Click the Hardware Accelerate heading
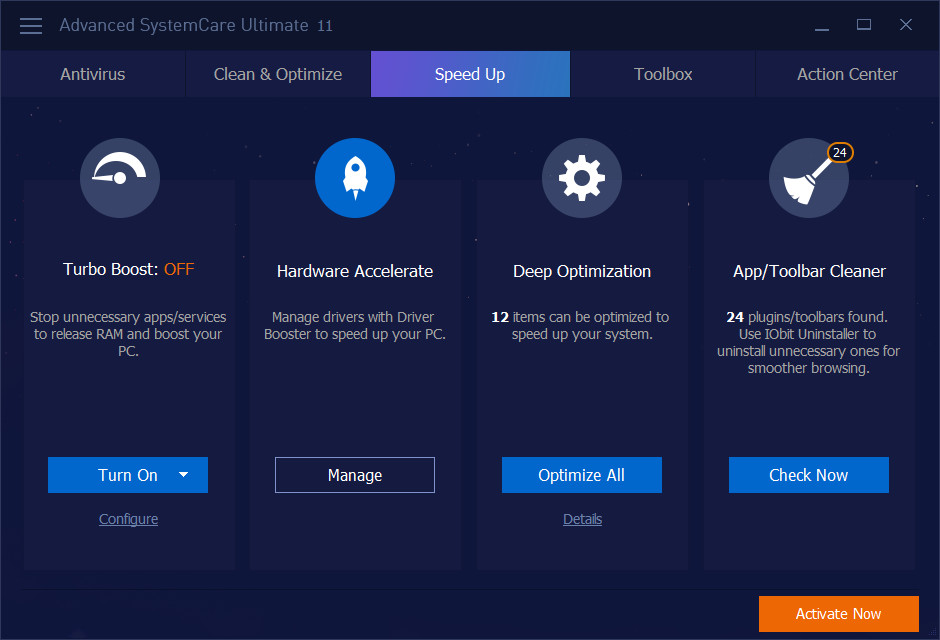940x640 pixels. click(355, 271)
